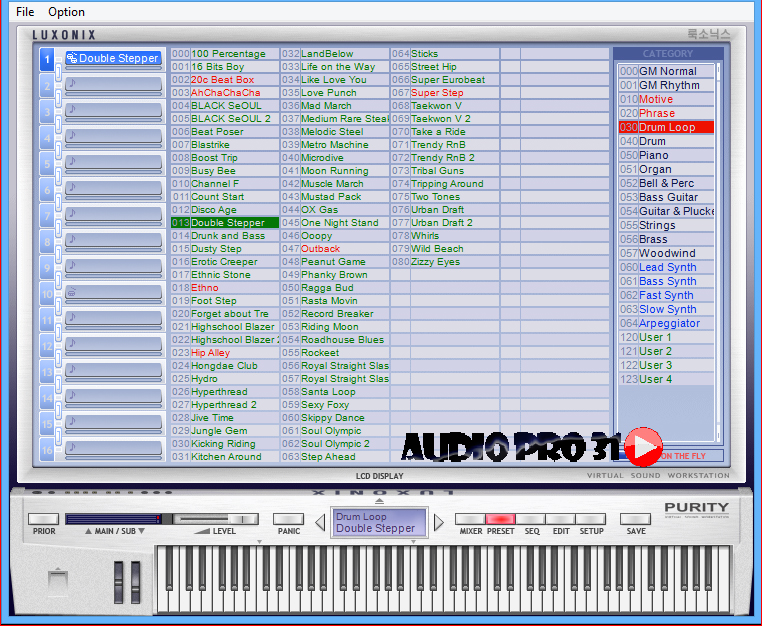762x626 pixels.
Task: Click the drum icon in slot 10
Action: coord(72,292)
